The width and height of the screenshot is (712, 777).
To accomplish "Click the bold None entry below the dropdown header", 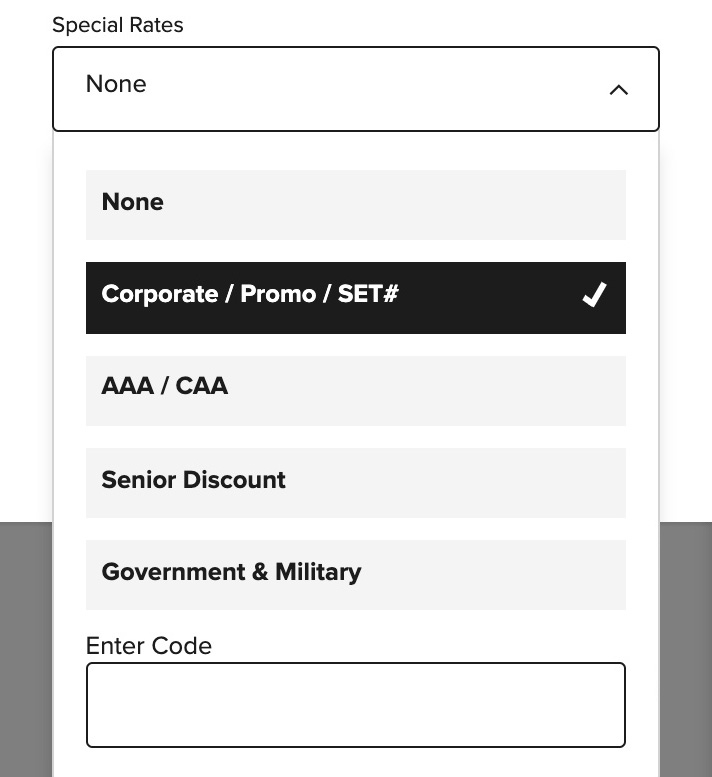I will coord(132,202).
